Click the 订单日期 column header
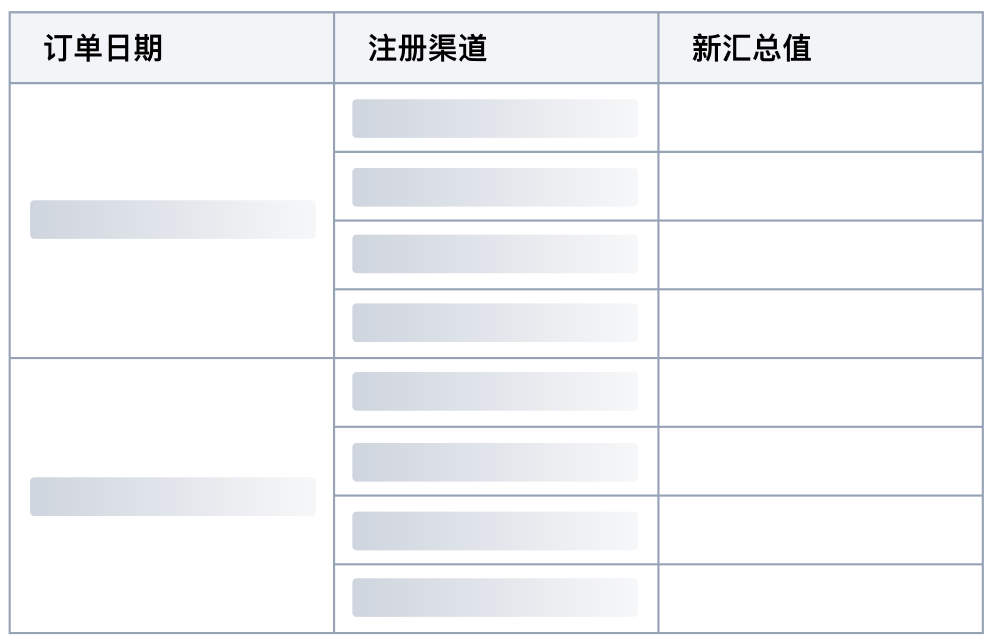This screenshot has width=992, height=644. click(104, 49)
